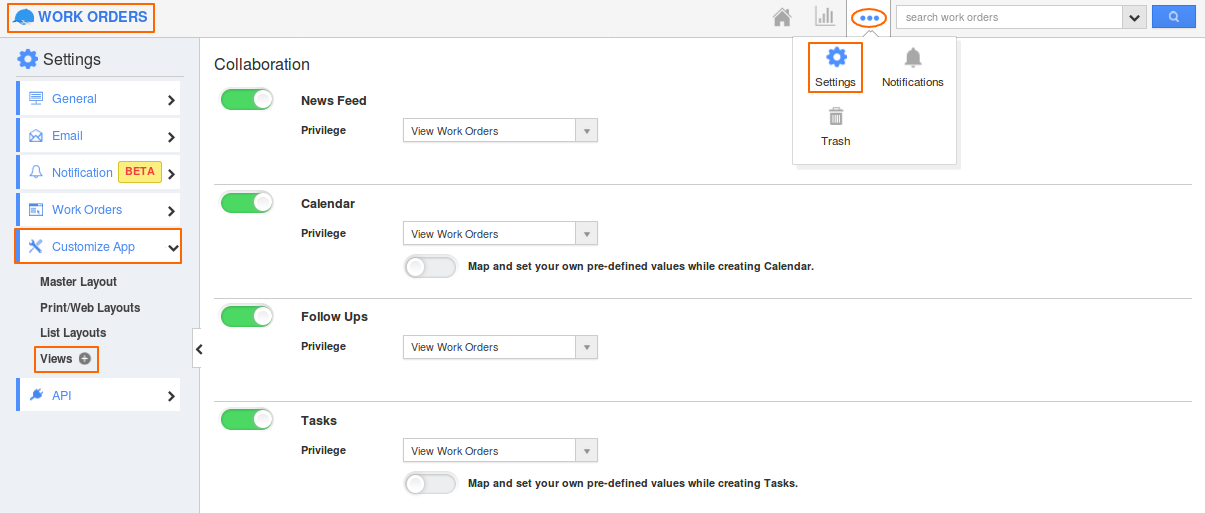Click the search work orders field

point(1009,17)
